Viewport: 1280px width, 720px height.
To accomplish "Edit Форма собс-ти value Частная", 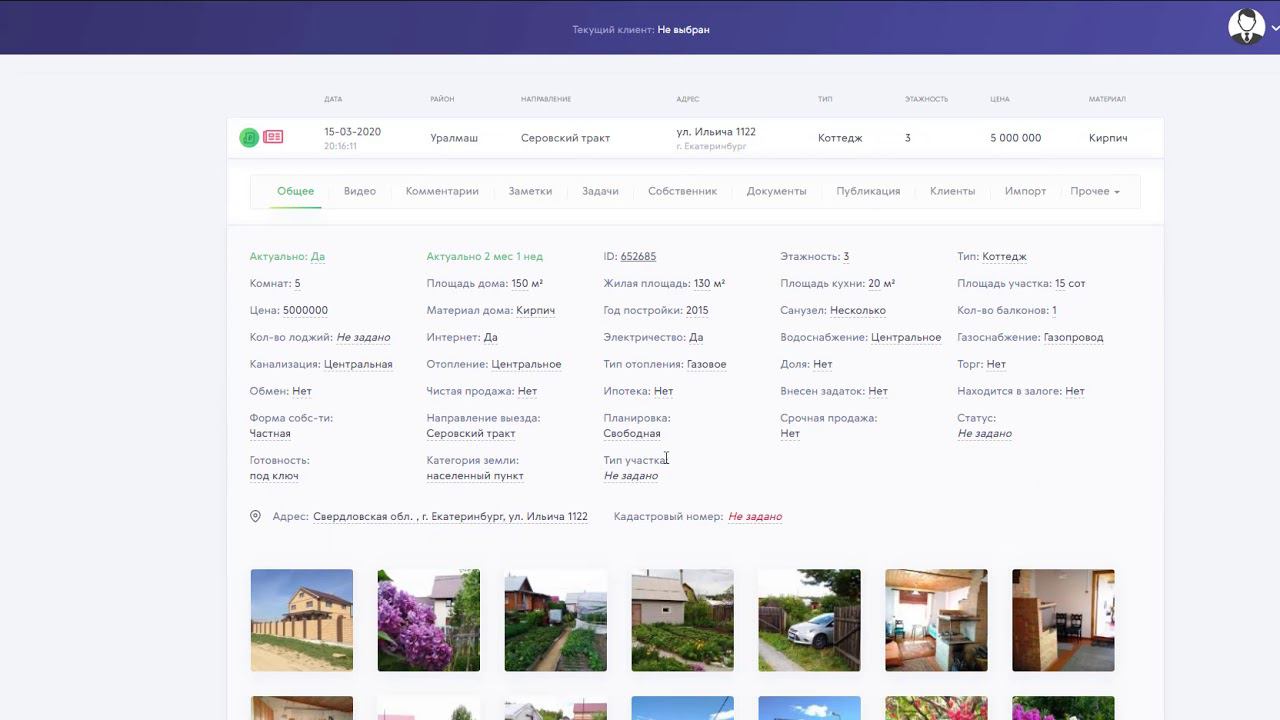I will 270,434.
